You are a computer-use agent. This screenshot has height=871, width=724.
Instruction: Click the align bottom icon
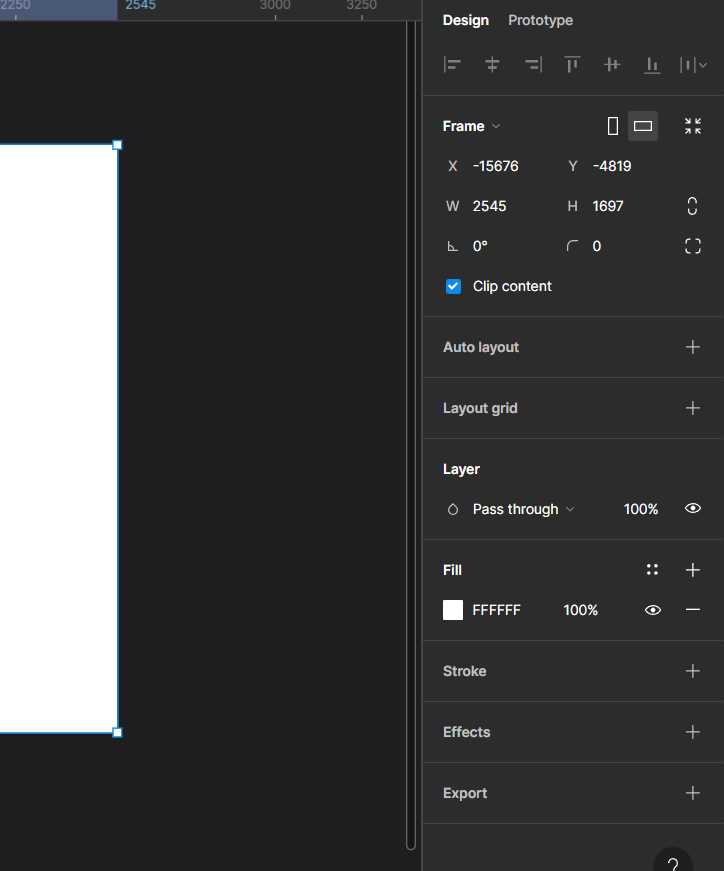(652, 65)
